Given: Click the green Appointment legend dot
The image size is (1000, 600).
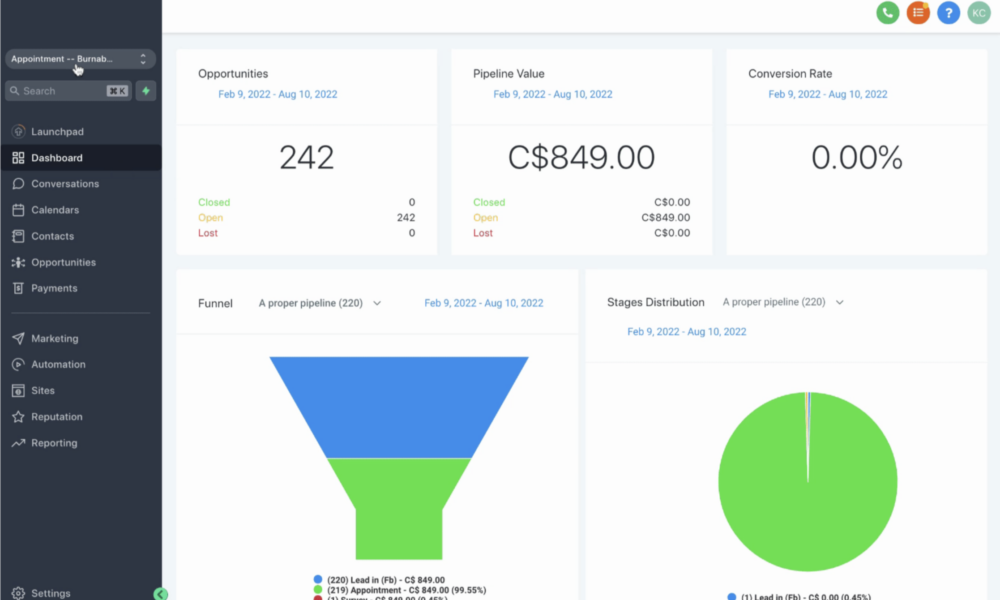Looking at the screenshot, I should coord(318,590).
